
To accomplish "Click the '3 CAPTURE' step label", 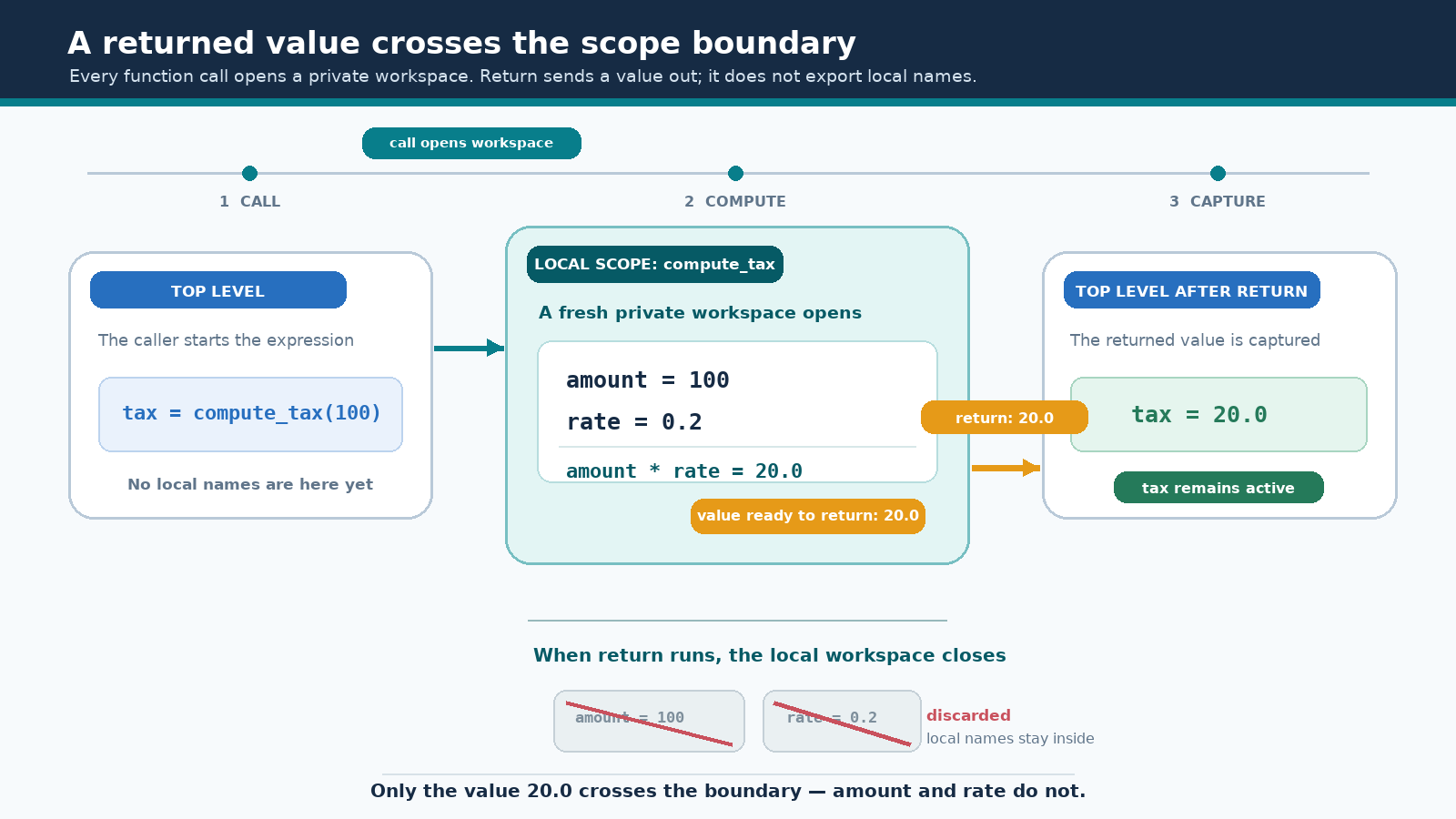I will (1218, 201).
